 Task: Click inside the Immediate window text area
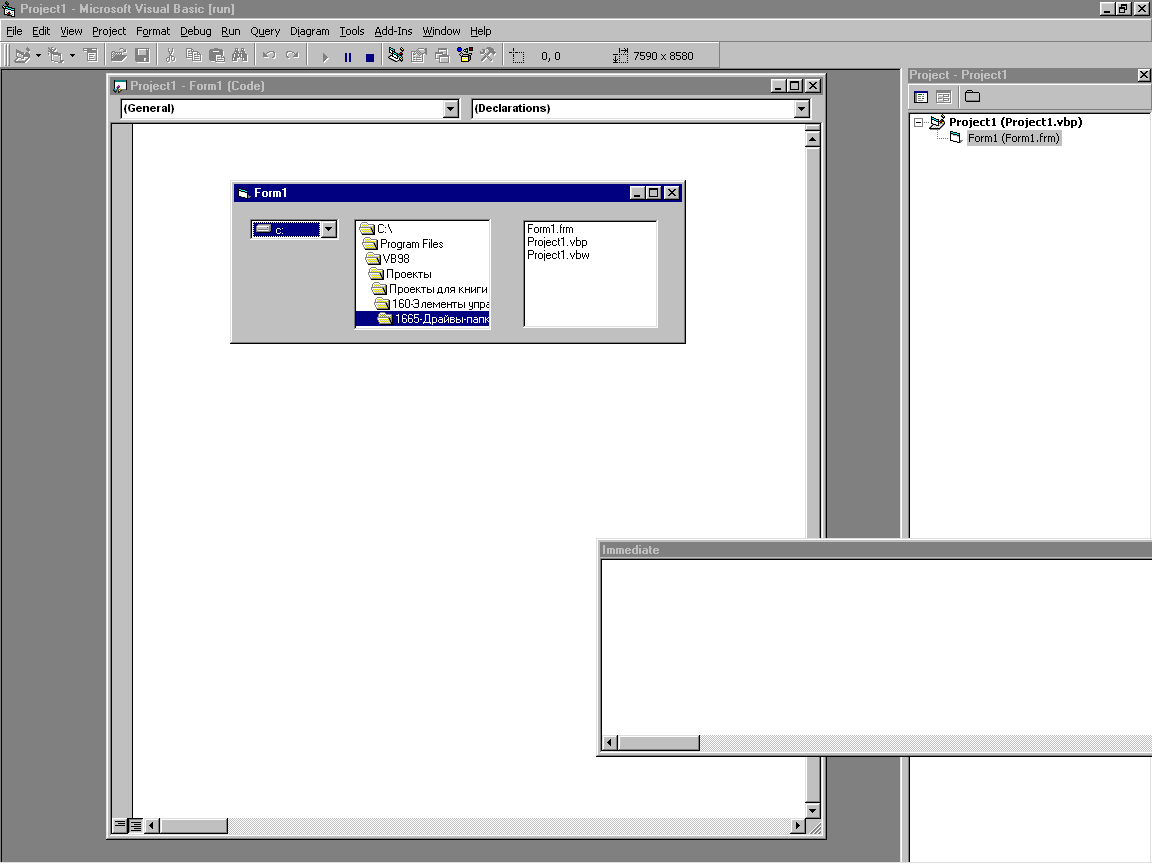pos(876,647)
